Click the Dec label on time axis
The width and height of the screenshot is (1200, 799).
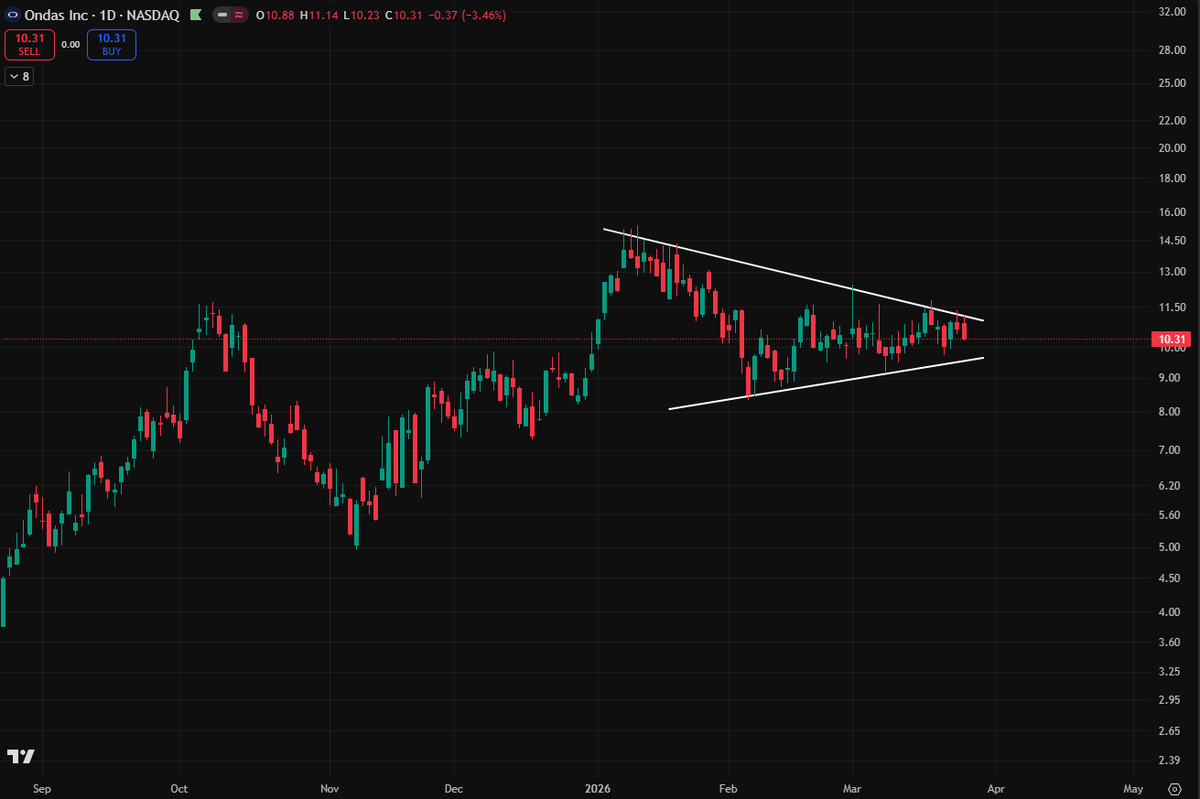coord(453,788)
